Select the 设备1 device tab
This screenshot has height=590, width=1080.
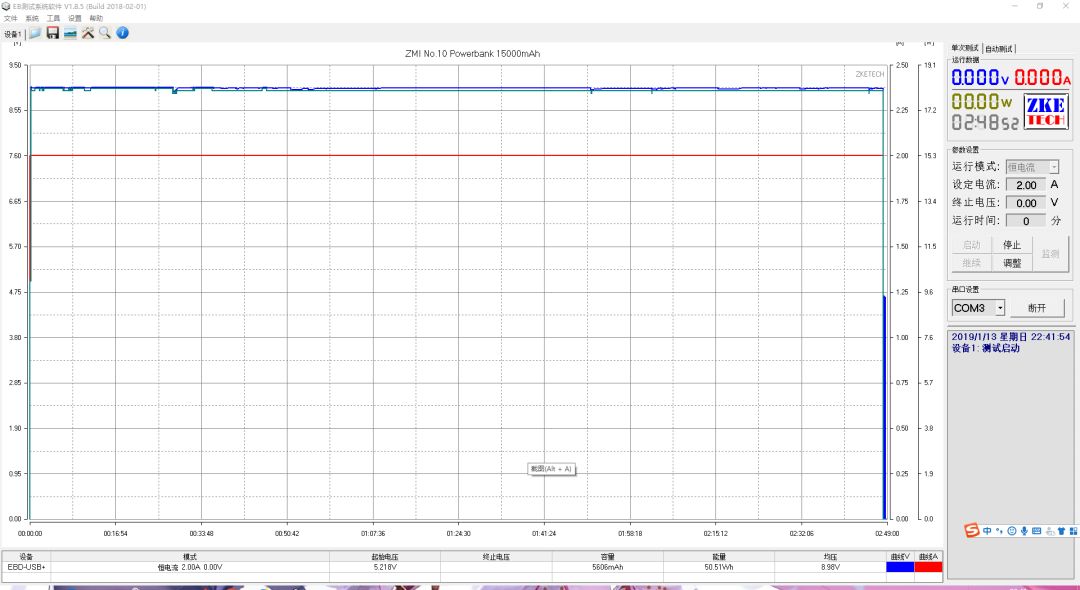12,34
